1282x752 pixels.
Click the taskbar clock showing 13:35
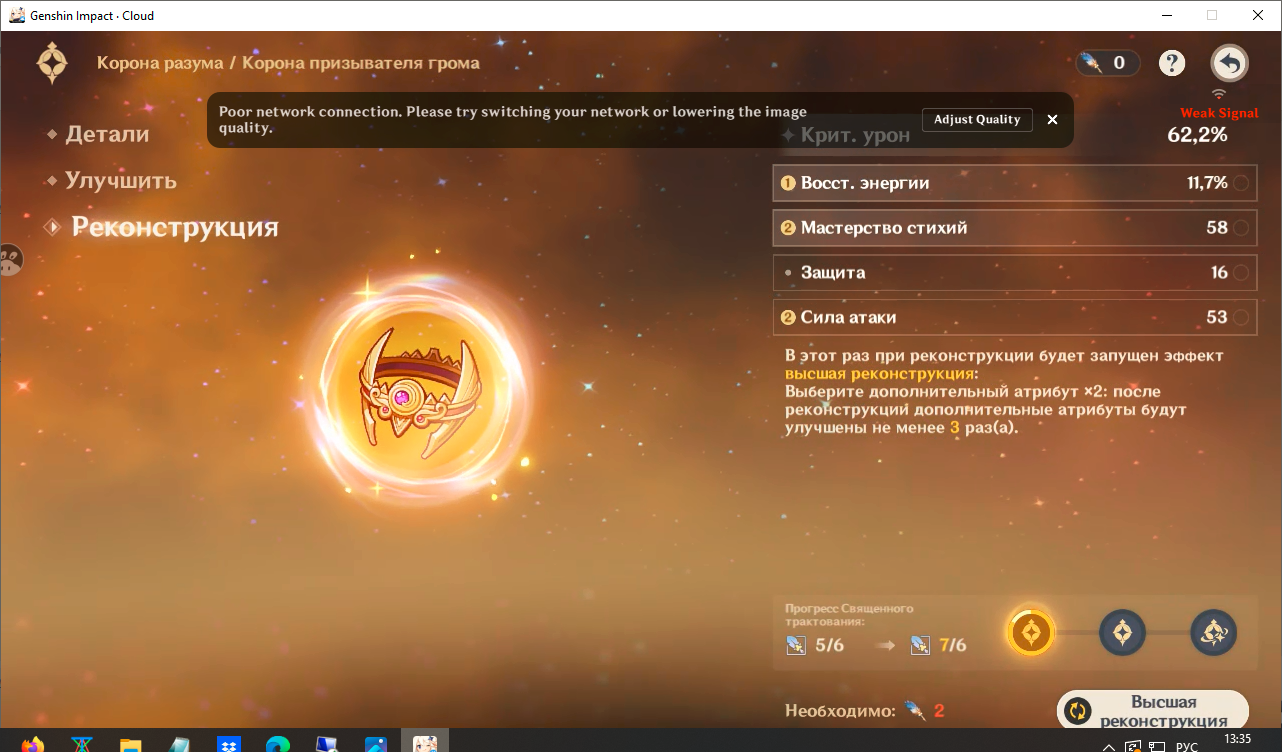point(1237,739)
